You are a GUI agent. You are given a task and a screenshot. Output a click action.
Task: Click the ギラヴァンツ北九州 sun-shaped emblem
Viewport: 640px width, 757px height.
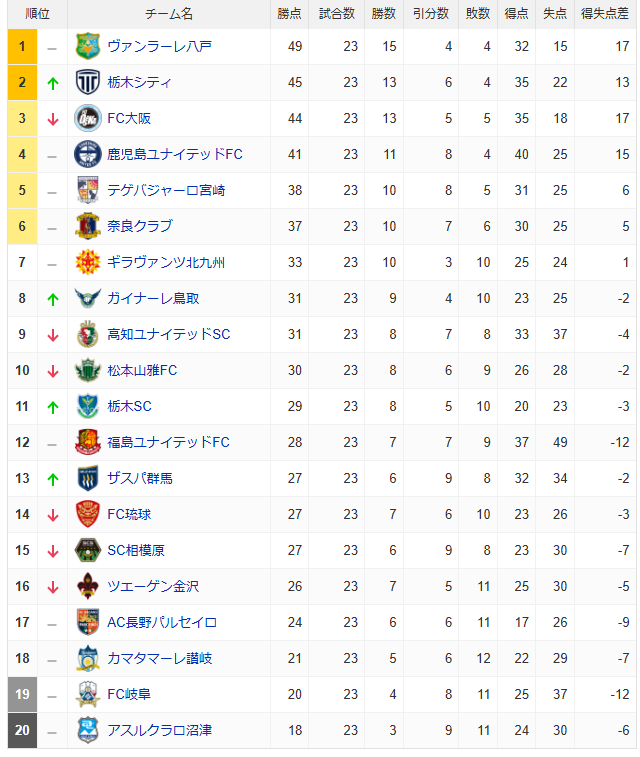point(88,262)
